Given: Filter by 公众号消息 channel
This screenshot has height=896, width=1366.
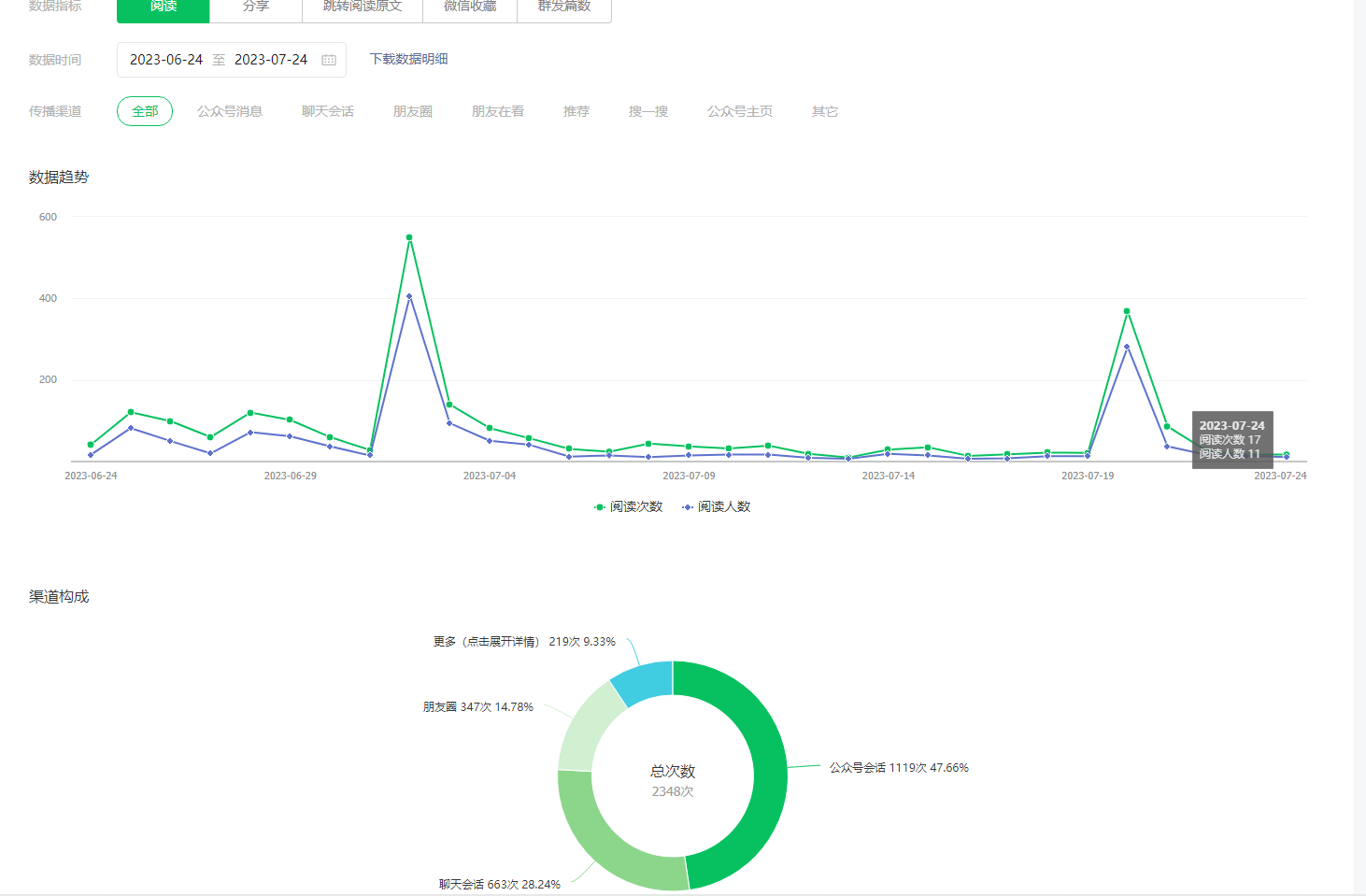Looking at the screenshot, I should 230,111.
